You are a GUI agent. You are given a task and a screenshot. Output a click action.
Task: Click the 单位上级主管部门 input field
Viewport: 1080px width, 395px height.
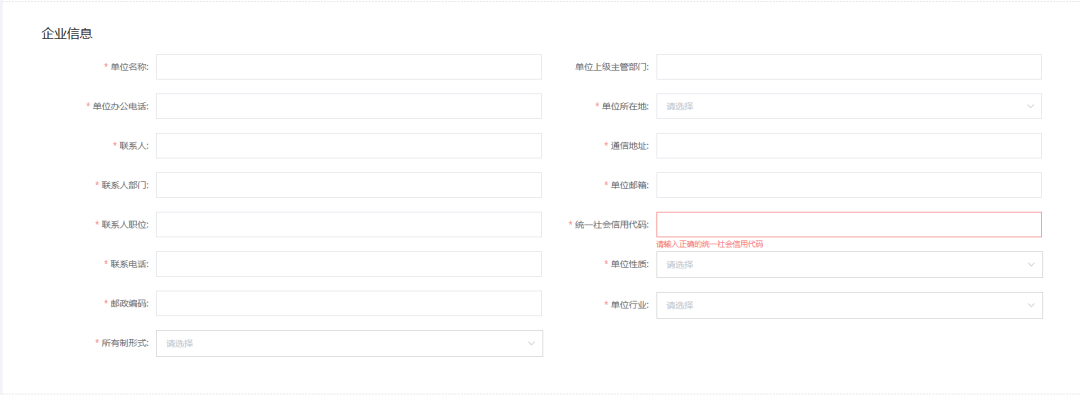pyautogui.click(x=849, y=67)
